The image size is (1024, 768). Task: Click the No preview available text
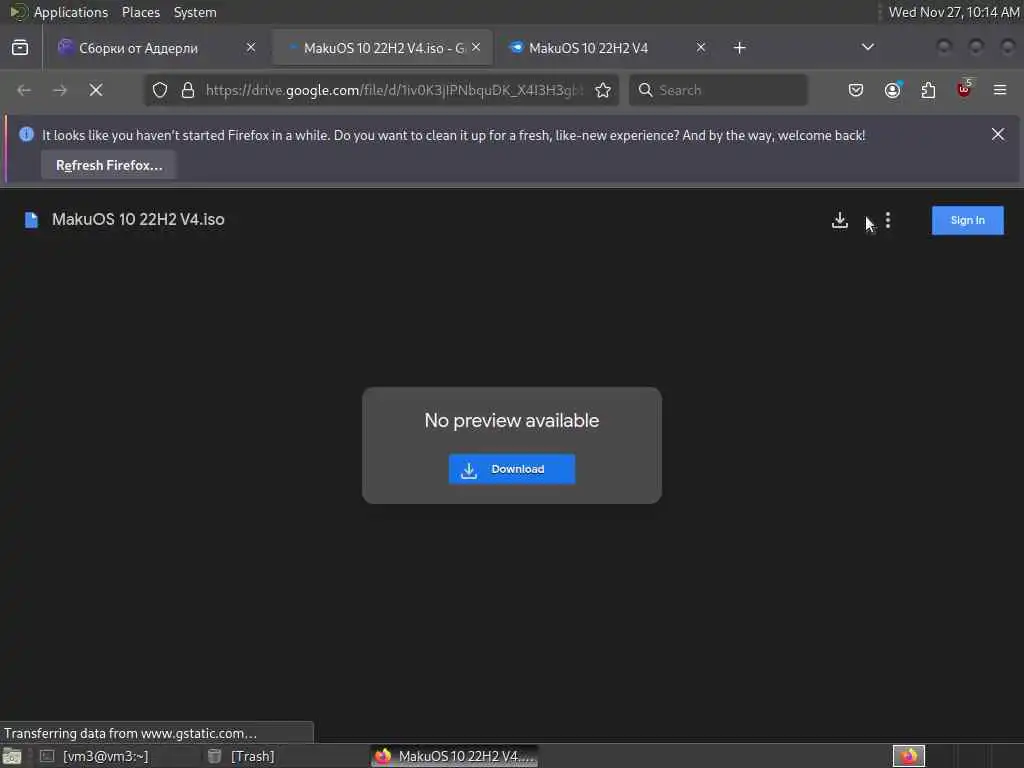tap(511, 421)
